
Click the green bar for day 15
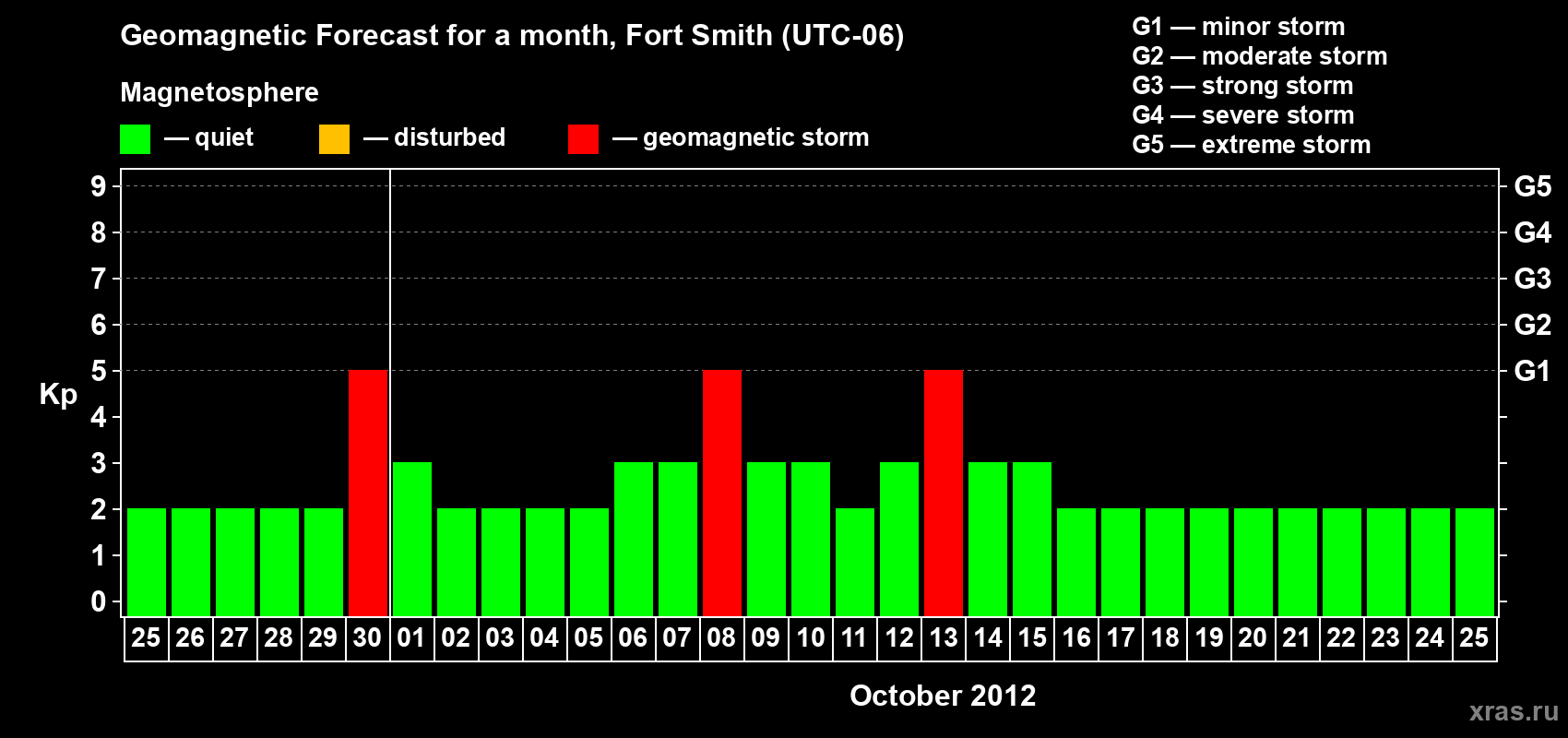[x=1032, y=539]
